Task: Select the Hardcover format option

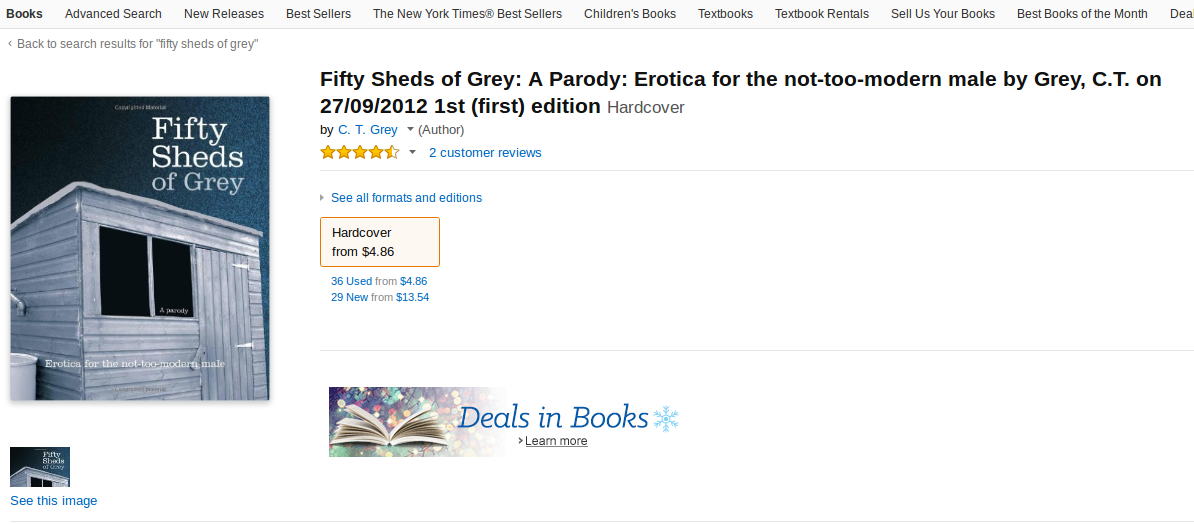Action: pos(380,242)
